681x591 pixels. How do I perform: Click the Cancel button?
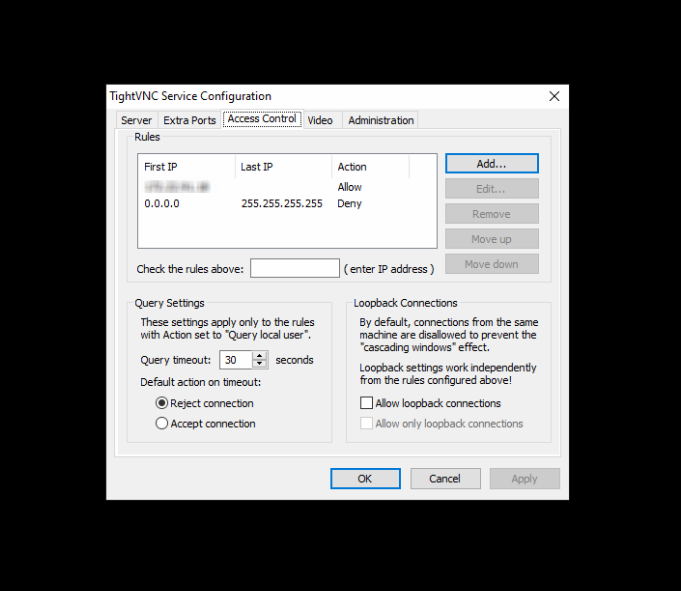(x=445, y=479)
